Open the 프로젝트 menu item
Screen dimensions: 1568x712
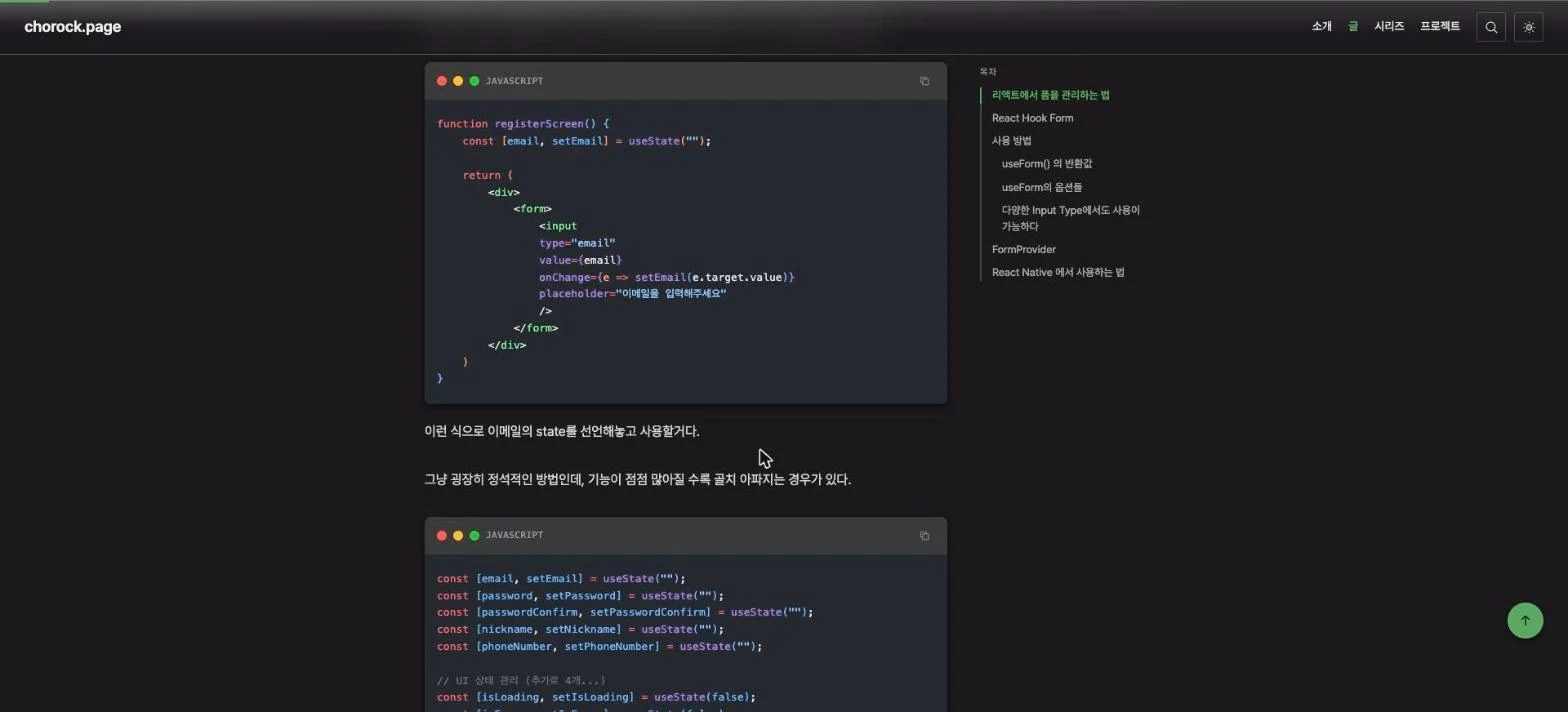(x=1440, y=27)
